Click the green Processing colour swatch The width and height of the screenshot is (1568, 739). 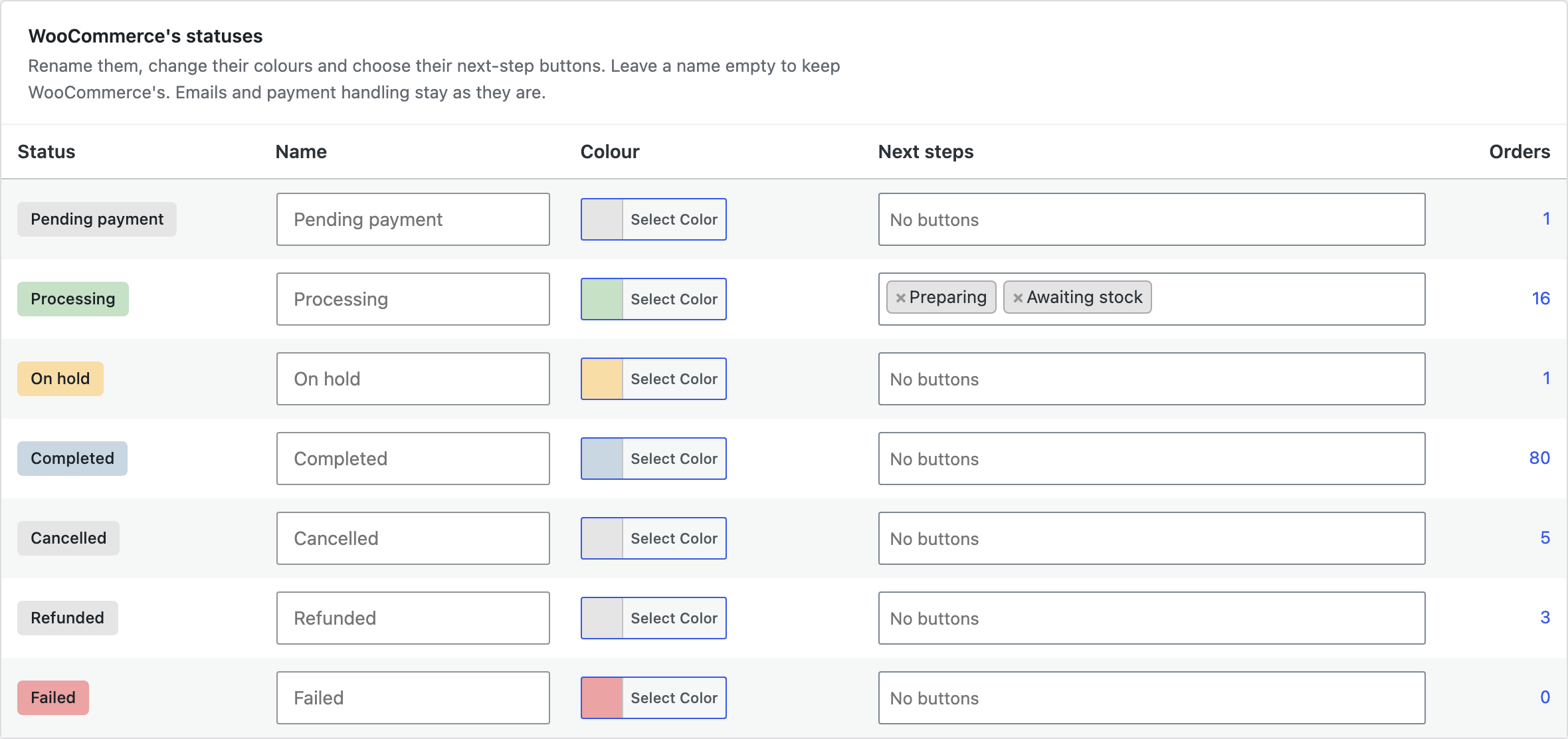point(602,299)
